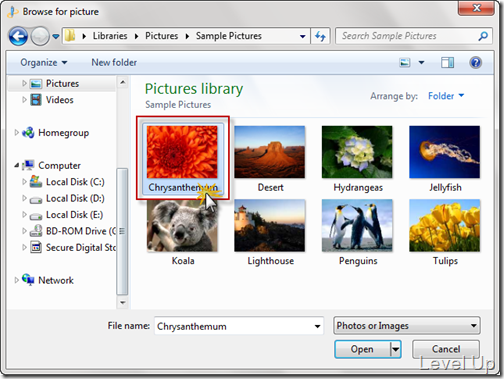
Task: Click the change view icon
Action: [405, 62]
